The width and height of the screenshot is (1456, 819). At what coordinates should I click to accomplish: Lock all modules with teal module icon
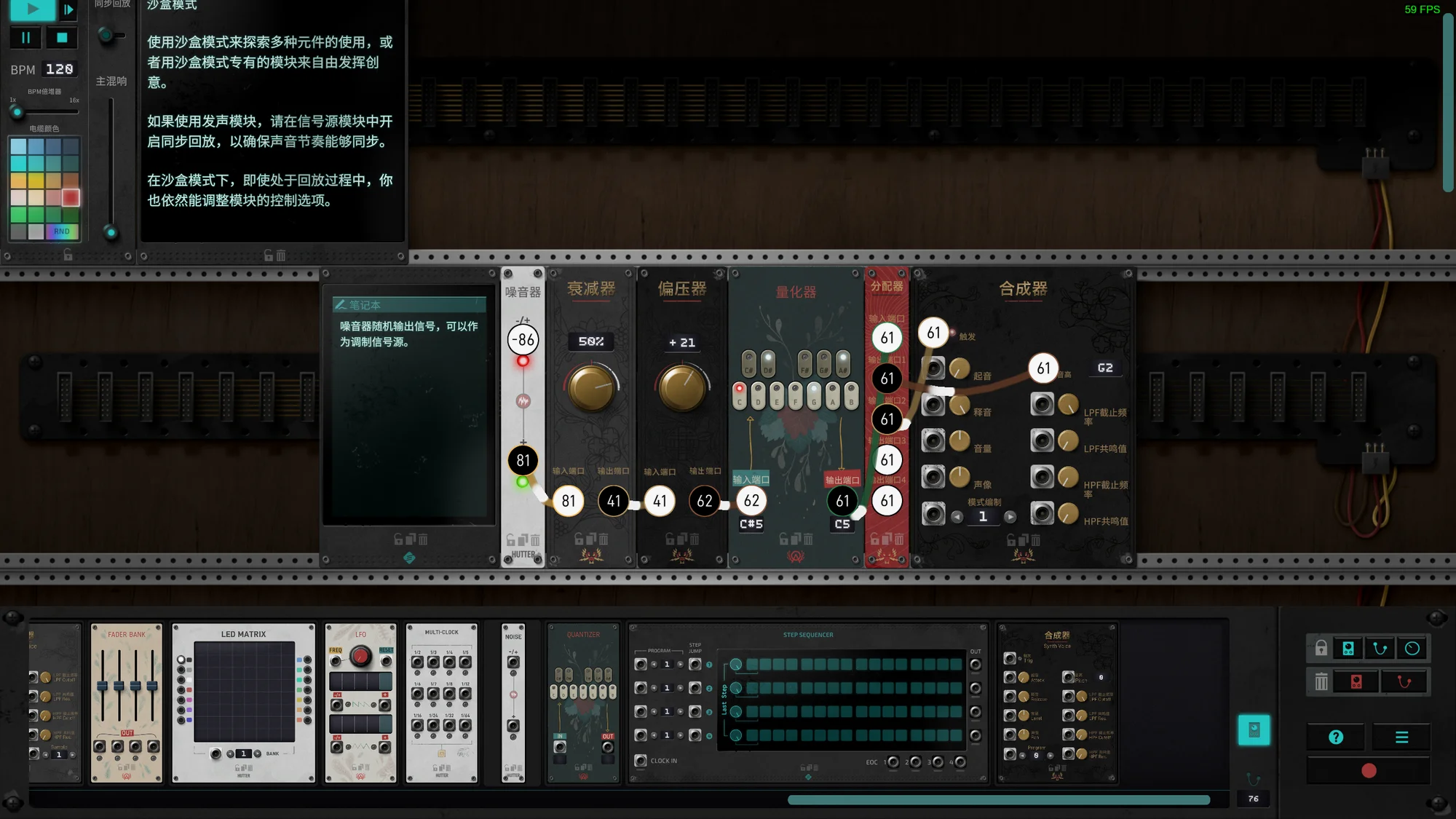[x=1348, y=649]
